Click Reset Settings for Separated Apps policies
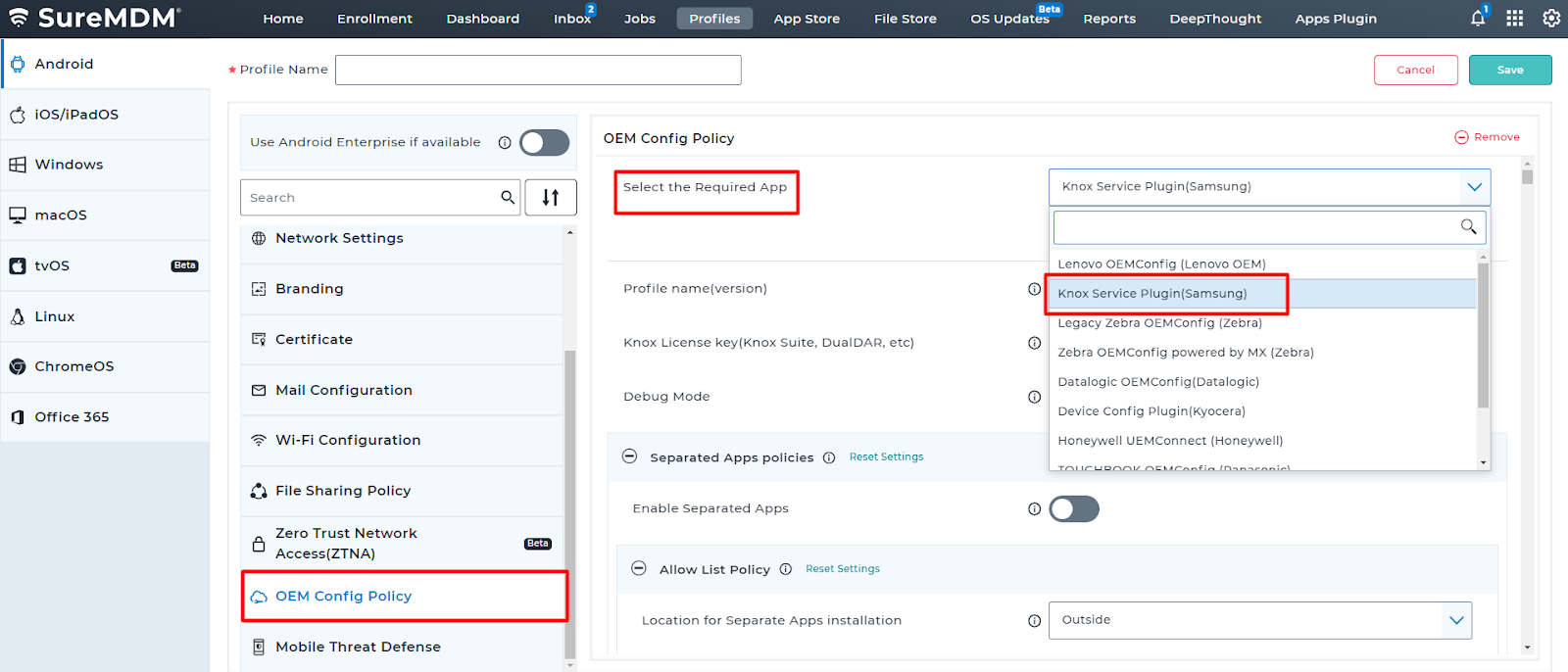The image size is (1568, 672). pos(886,457)
